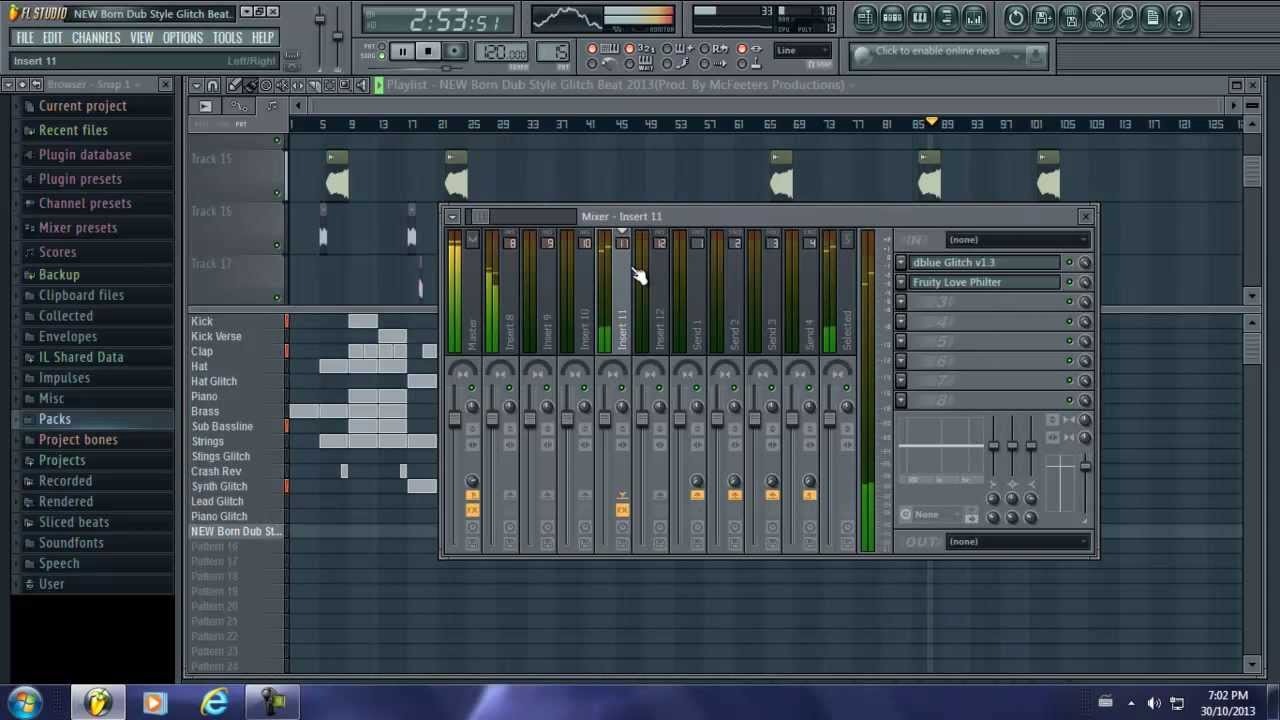
Task: Click the save project toolbar icon
Action: (x=1043, y=17)
